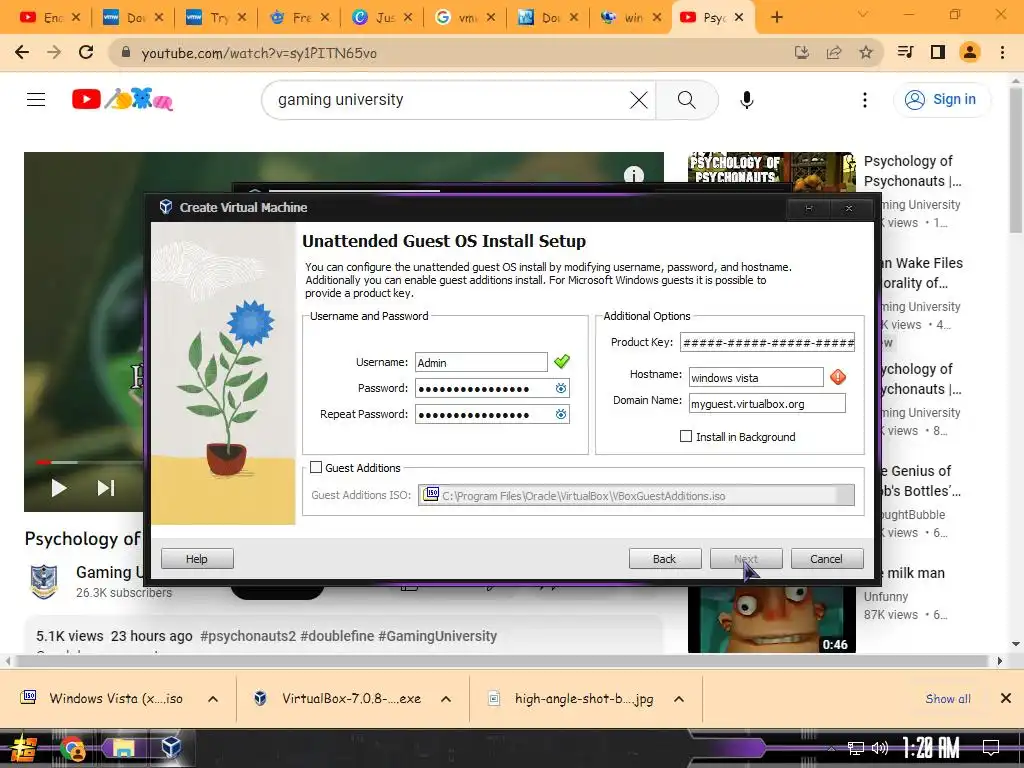The height and width of the screenshot is (768, 1024).
Task: Play the YouTube video
Action: 59,488
